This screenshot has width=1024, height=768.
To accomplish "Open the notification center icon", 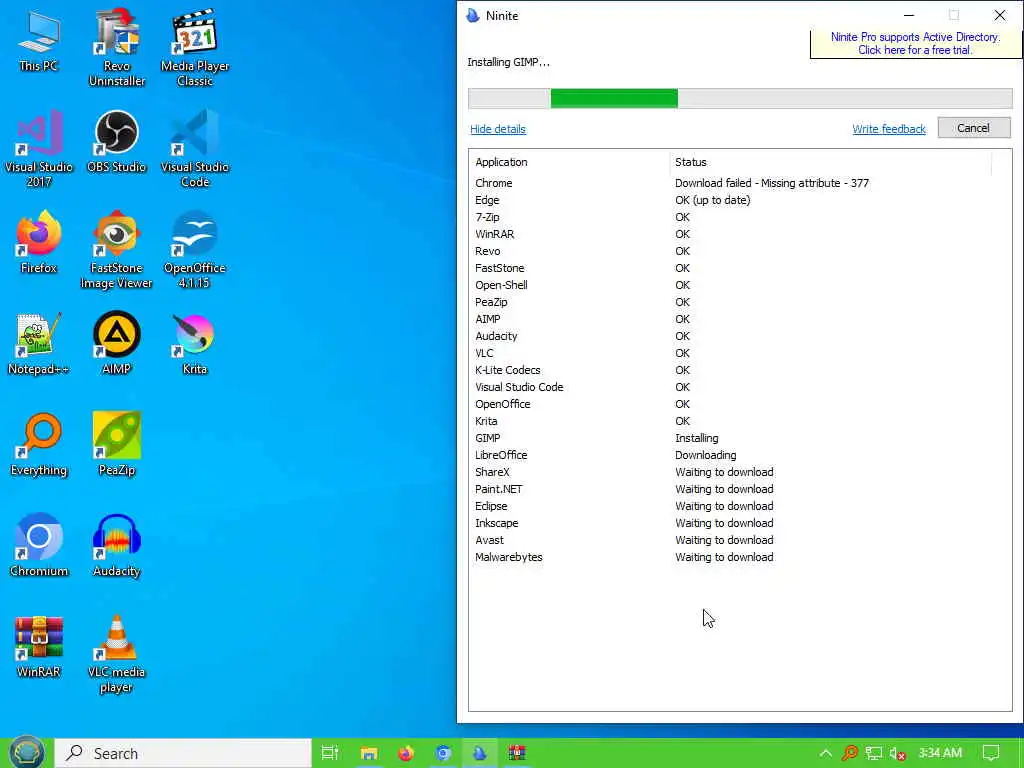I will click(991, 753).
